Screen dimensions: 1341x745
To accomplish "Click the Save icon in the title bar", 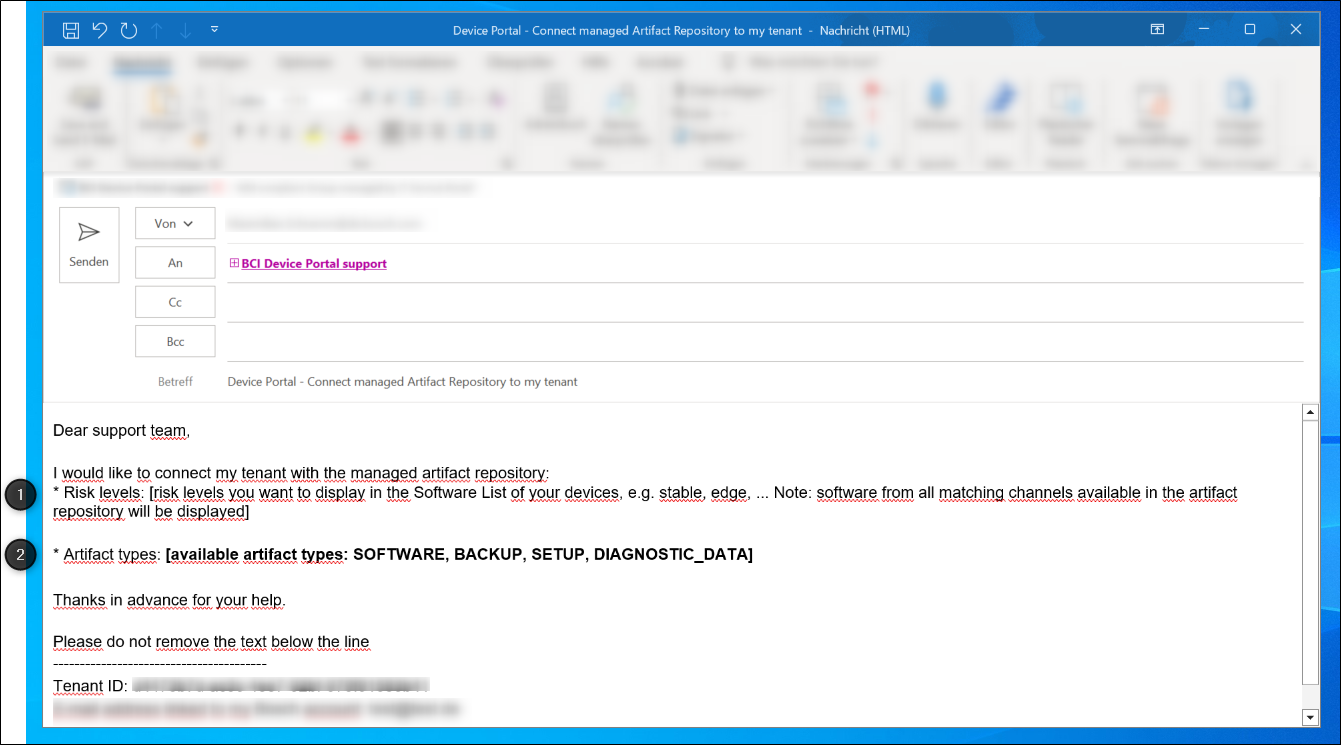I will point(71,30).
